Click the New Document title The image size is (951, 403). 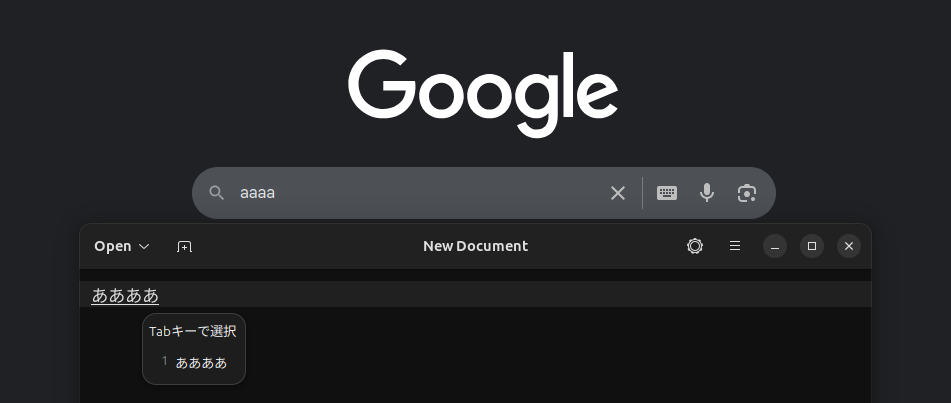pyautogui.click(x=476, y=246)
